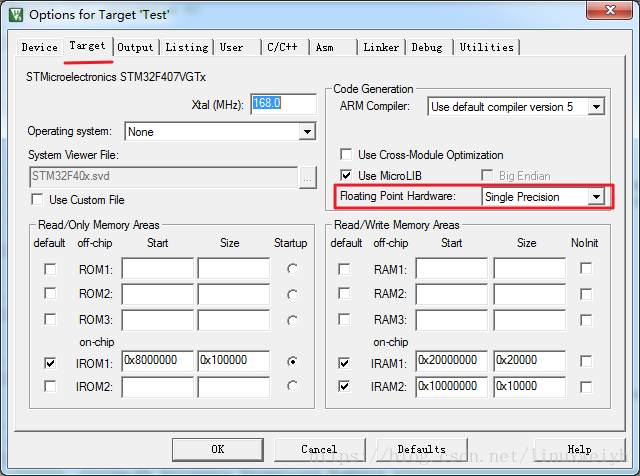Enable NoInit for RAM2
This screenshot has height=476, width=640.
(586, 294)
